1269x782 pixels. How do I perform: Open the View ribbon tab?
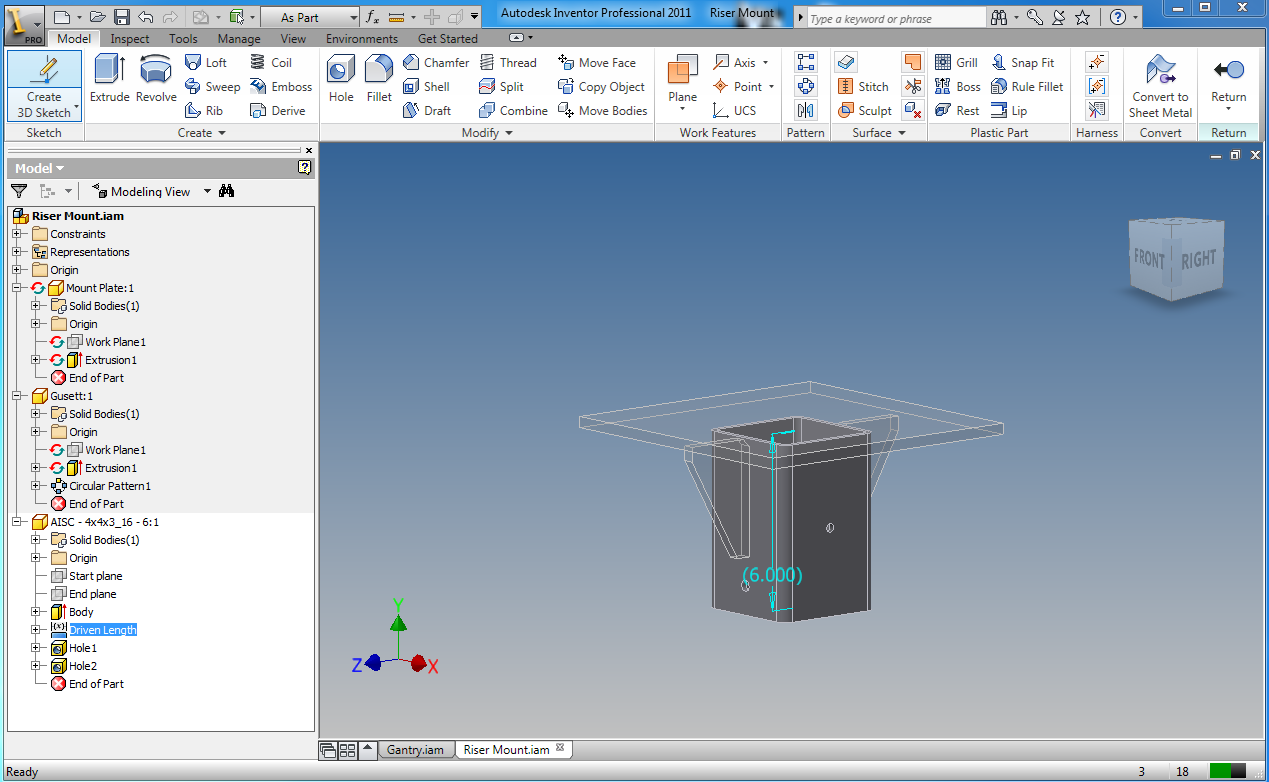pyautogui.click(x=293, y=39)
